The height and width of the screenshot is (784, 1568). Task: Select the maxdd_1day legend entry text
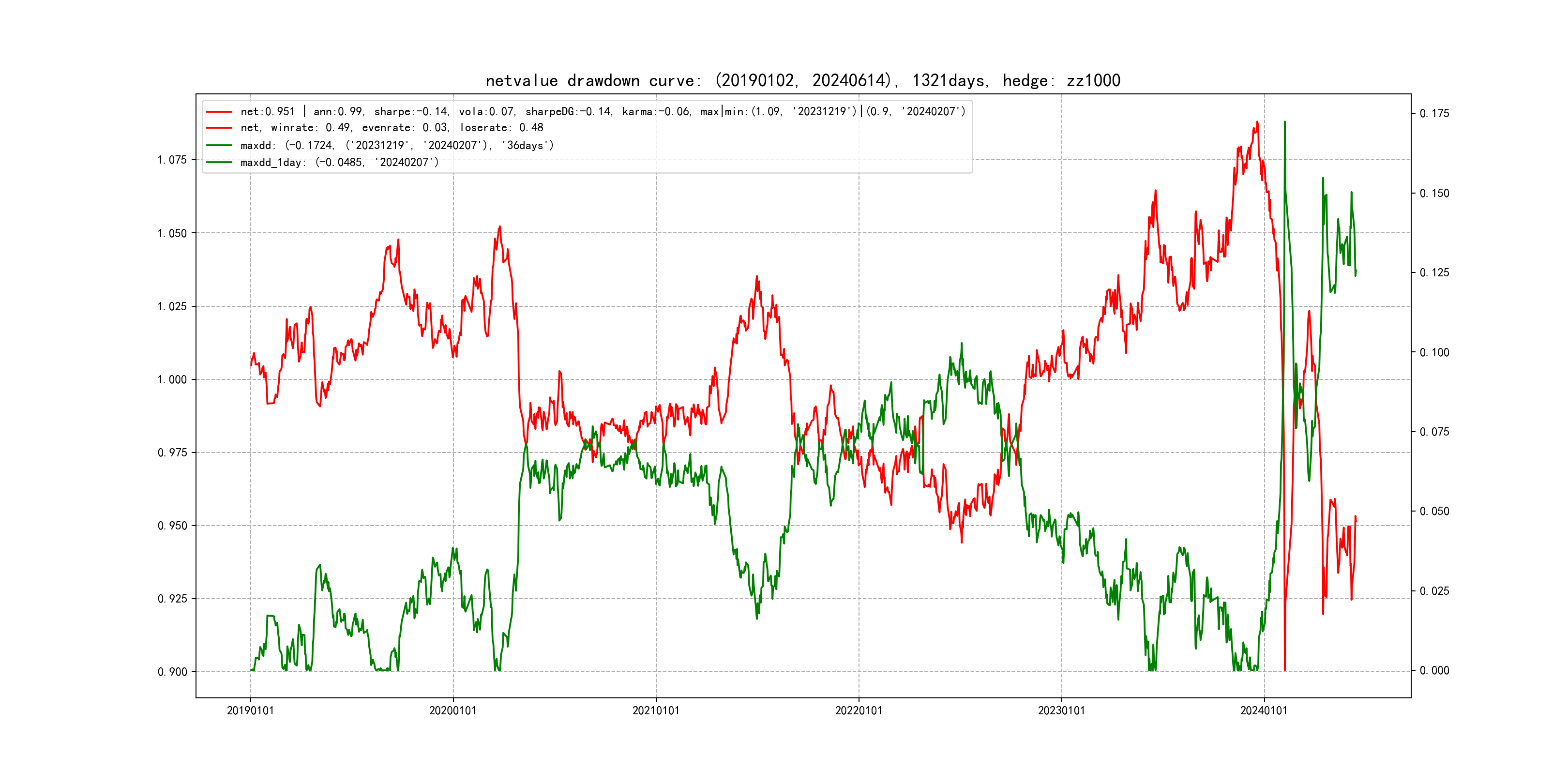[x=339, y=163]
